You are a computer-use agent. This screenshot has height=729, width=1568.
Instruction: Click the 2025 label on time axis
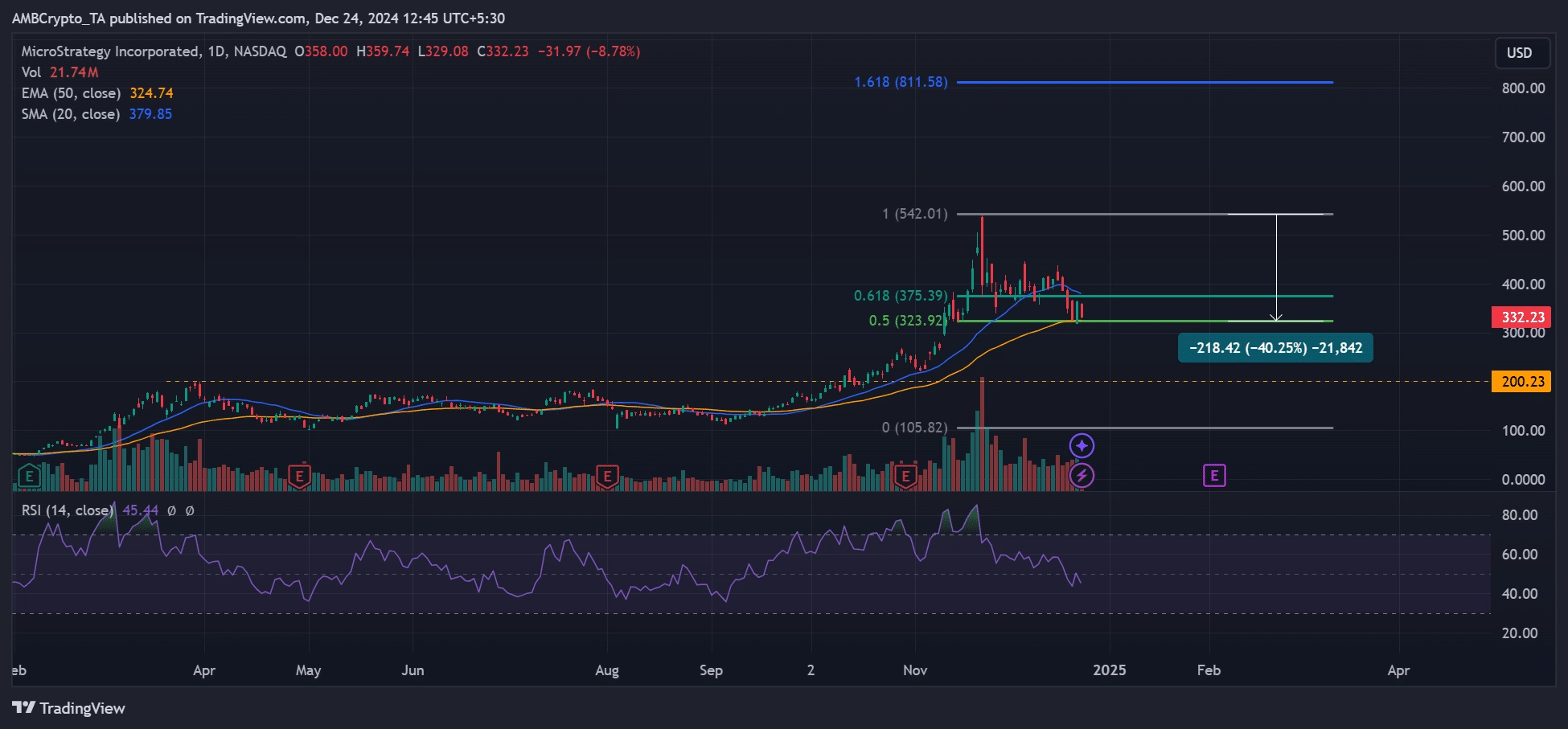[1110, 670]
